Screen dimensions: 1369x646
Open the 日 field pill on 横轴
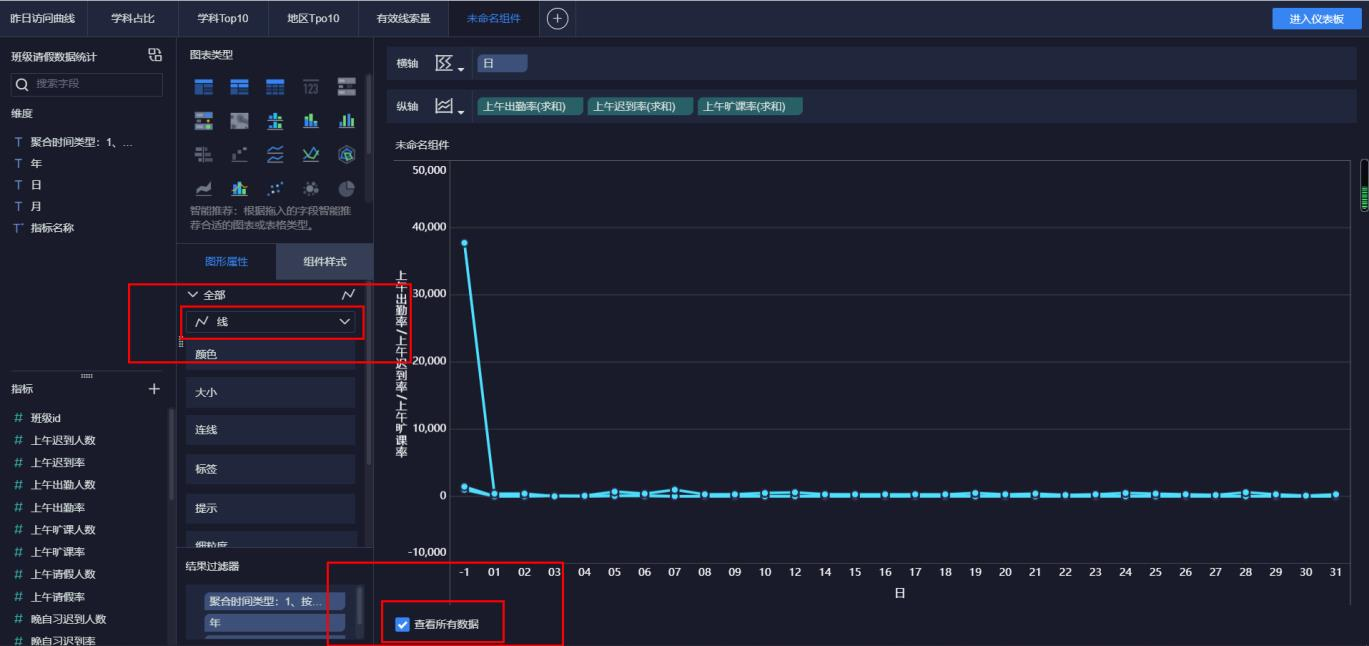tap(502, 63)
